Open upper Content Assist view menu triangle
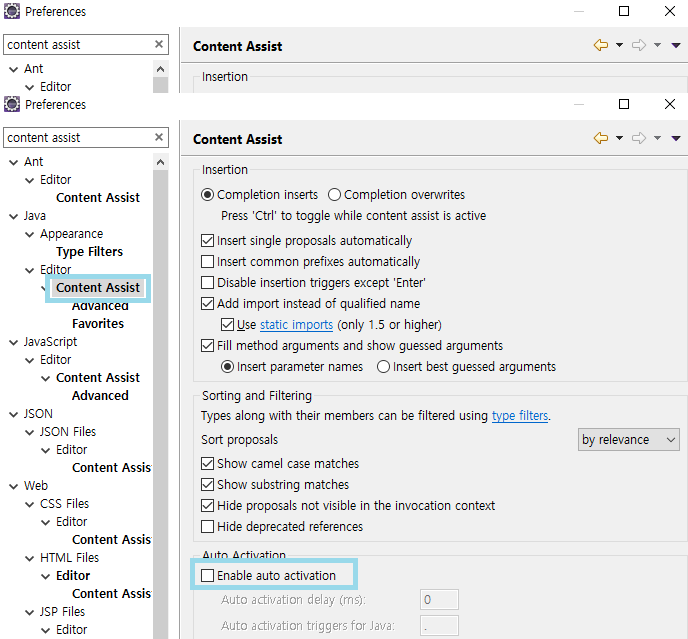The image size is (688, 639). (676, 46)
